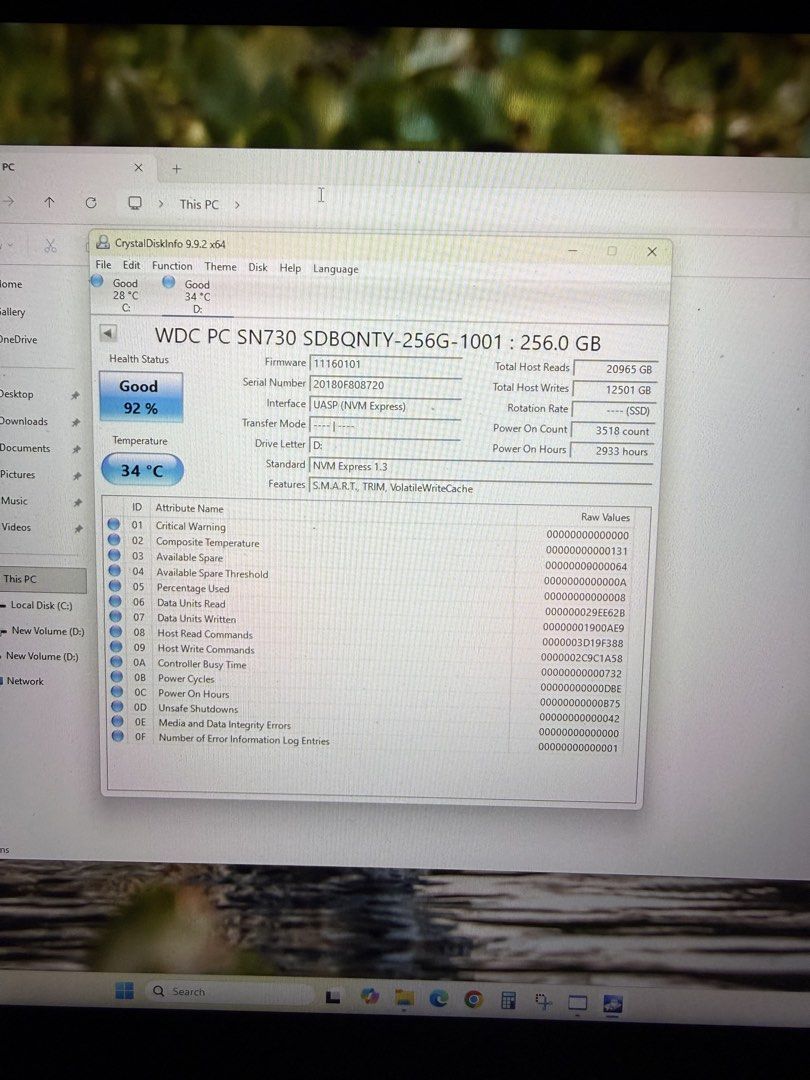Open Local Disk (C:) in Explorer sidebar
The image size is (810, 1080).
point(41,605)
